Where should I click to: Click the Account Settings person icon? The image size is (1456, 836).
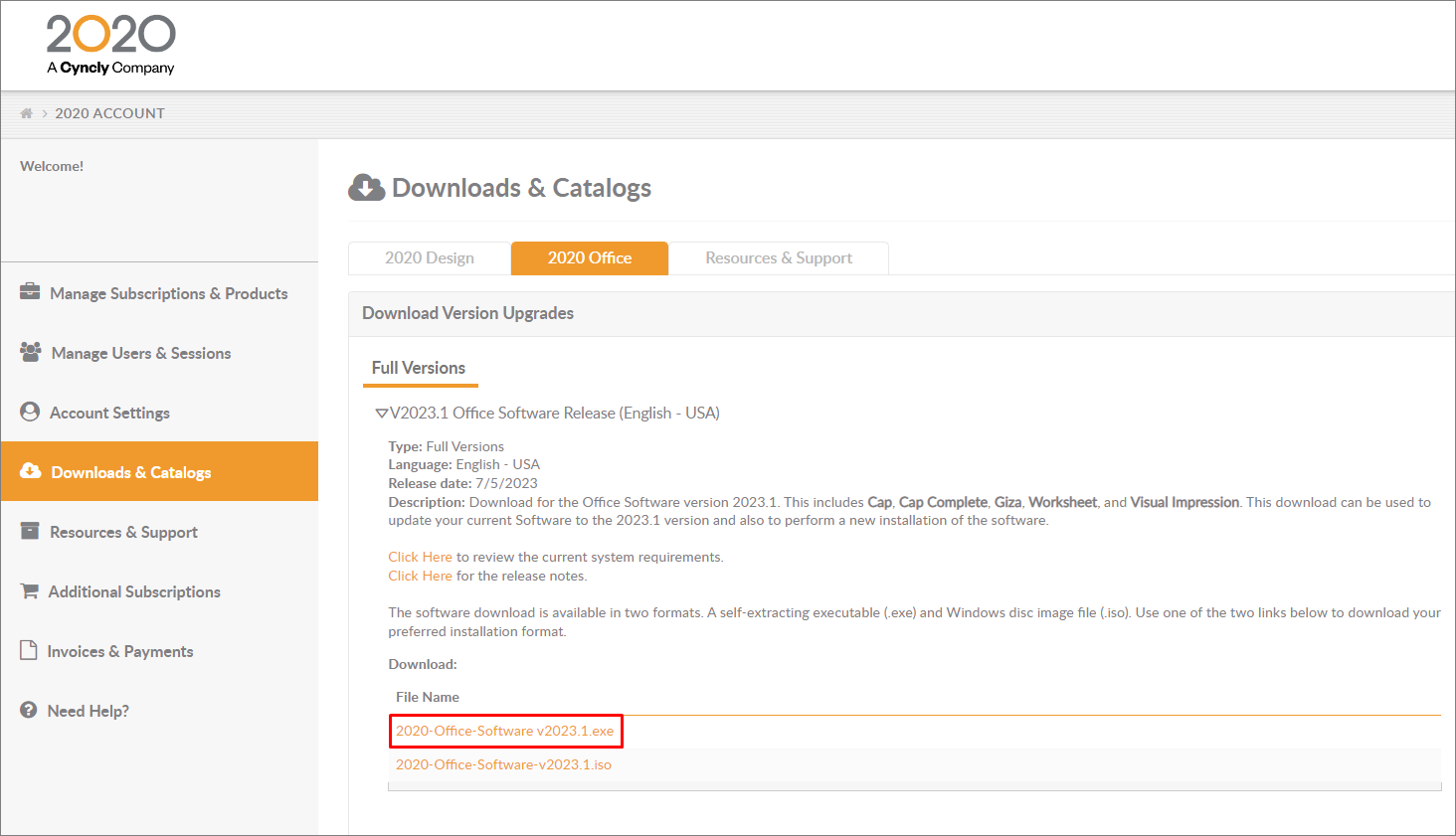[x=30, y=412]
